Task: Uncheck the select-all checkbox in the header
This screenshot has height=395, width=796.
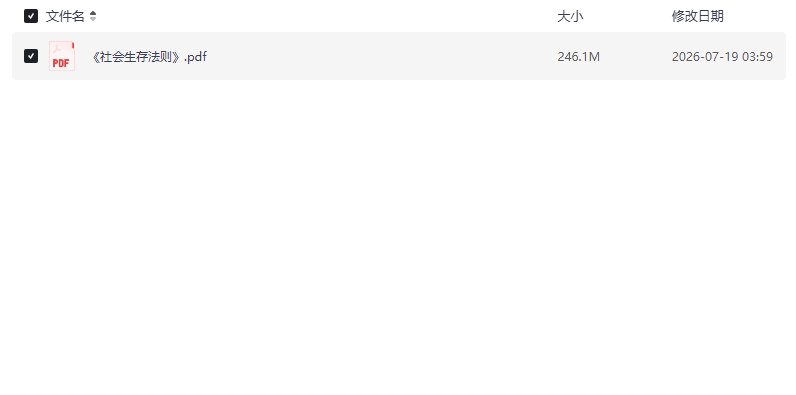Action: pos(31,16)
